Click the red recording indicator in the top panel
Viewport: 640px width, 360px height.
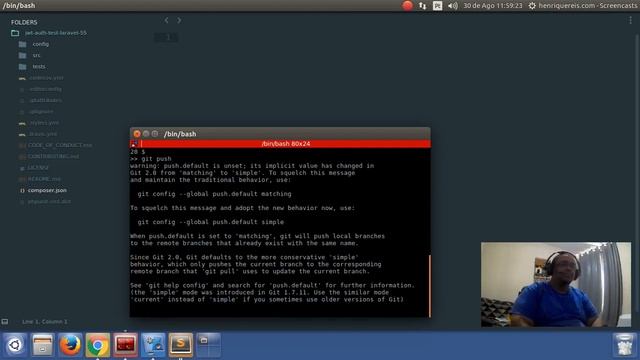point(407,6)
